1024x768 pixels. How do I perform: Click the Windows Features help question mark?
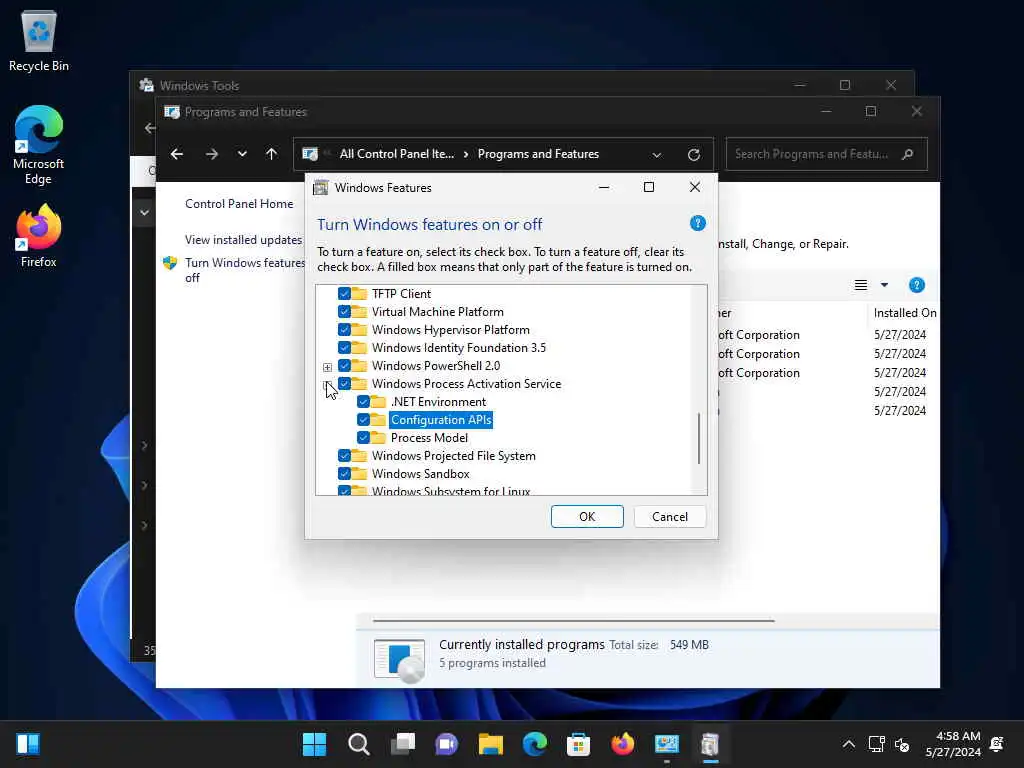[x=697, y=223]
